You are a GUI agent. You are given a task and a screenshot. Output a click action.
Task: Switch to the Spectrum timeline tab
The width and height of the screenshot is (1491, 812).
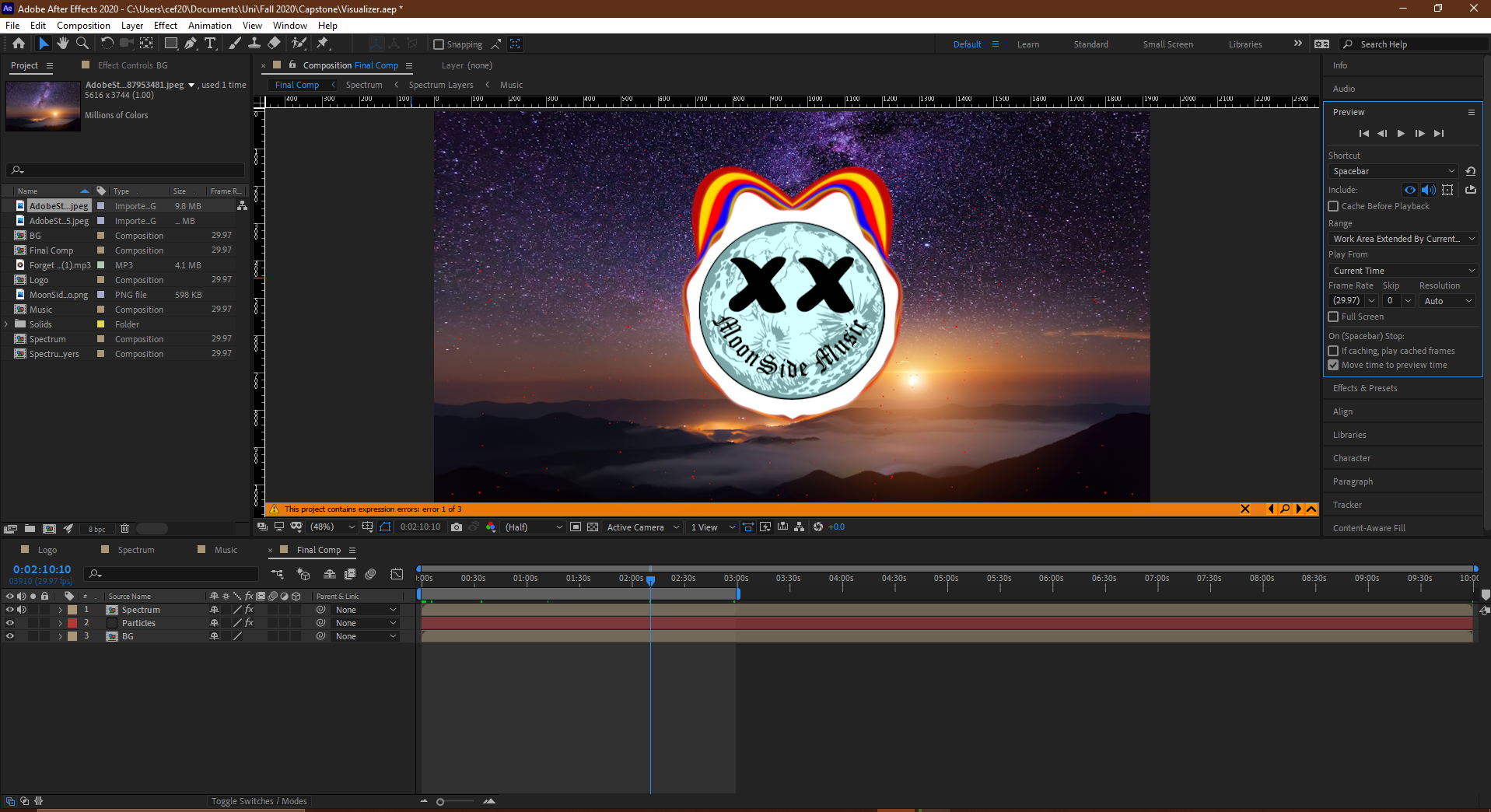point(136,550)
